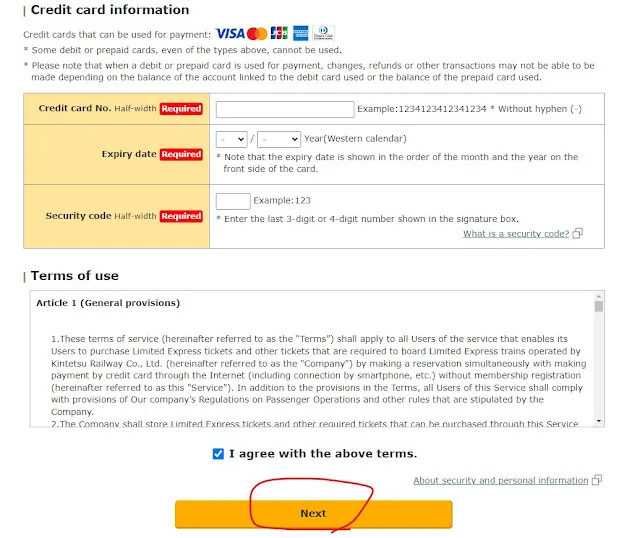Open the expiry year dropdown
Viewport: 640px width, 538px height.
click(279, 140)
